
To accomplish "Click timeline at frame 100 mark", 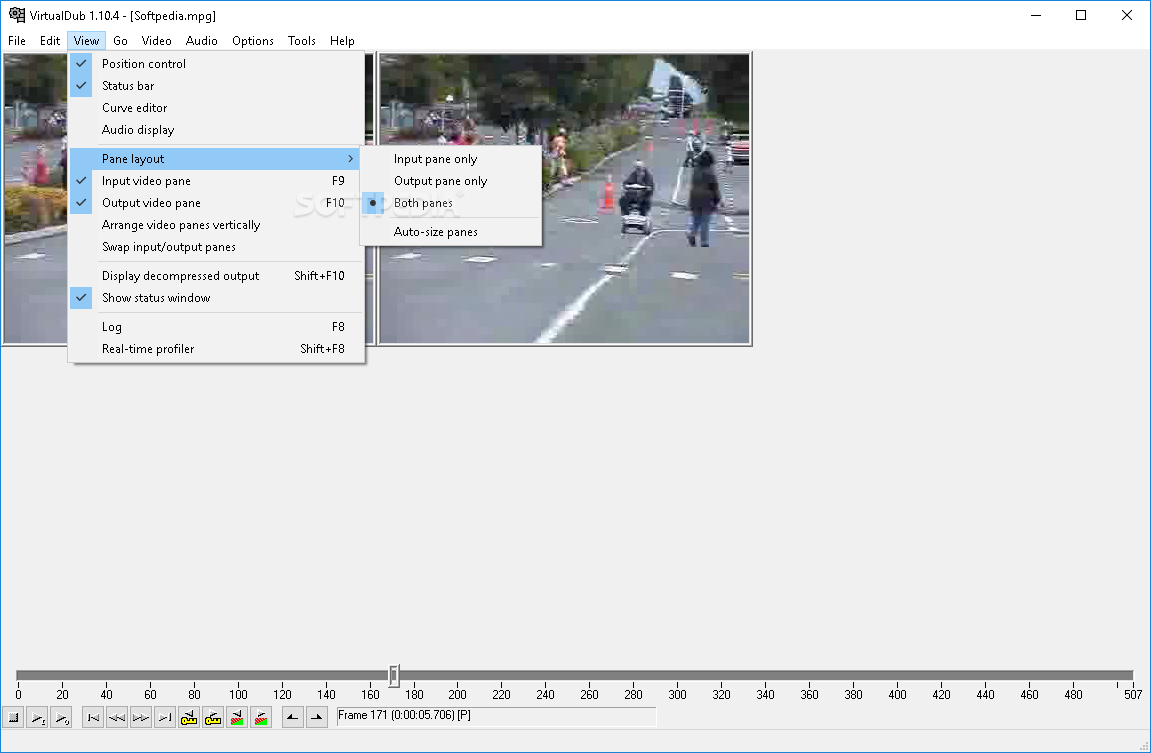I will tap(238, 675).
